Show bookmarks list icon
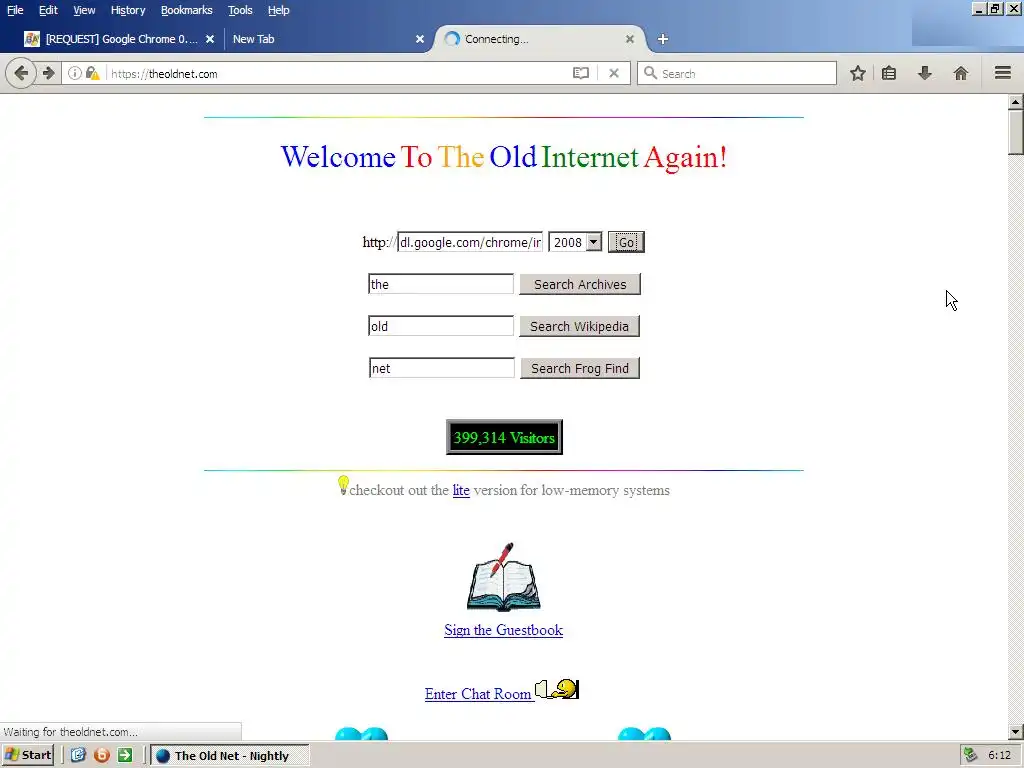The width and height of the screenshot is (1024, 768). click(889, 73)
